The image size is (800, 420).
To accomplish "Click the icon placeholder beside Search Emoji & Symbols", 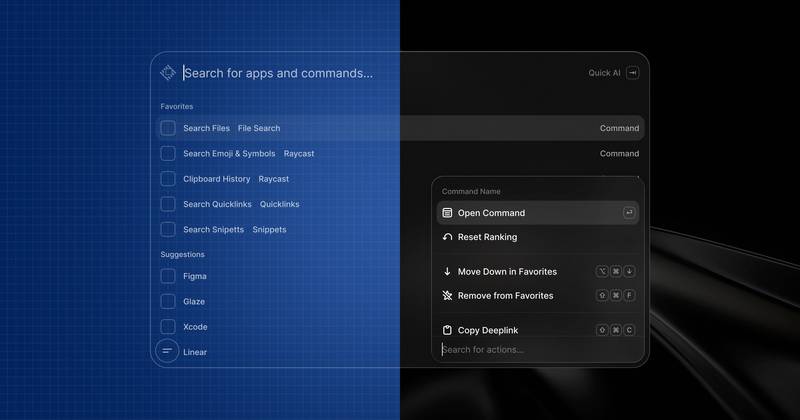I will pos(168,154).
